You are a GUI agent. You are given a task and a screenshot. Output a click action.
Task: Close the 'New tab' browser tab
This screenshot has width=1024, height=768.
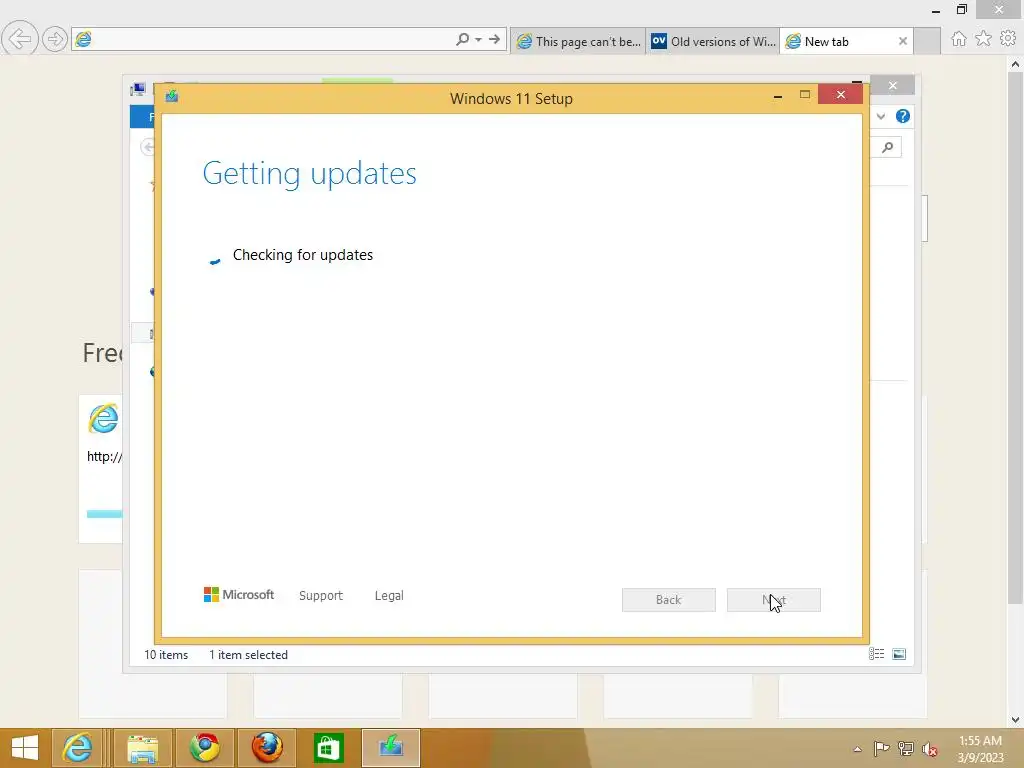click(x=903, y=41)
